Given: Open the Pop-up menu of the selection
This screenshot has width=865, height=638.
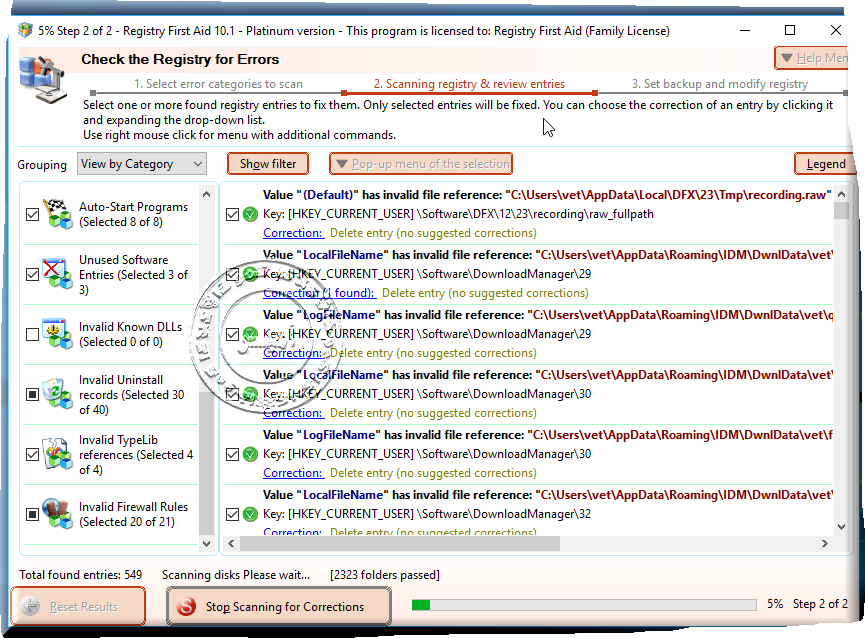Looking at the screenshot, I should [421, 164].
